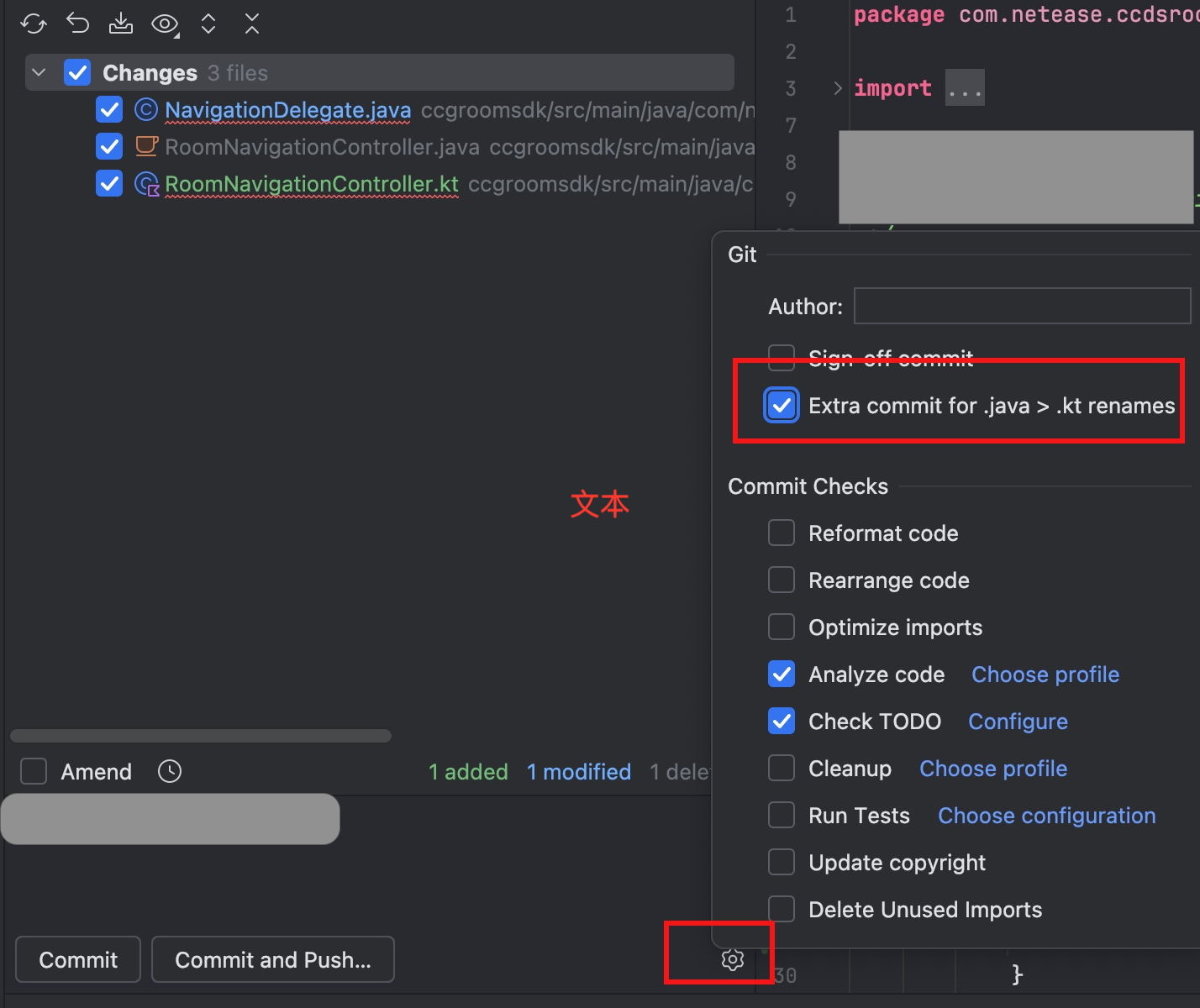Viewport: 1200px width, 1008px height.
Task: Click the '1 modified' status text
Action: (579, 772)
